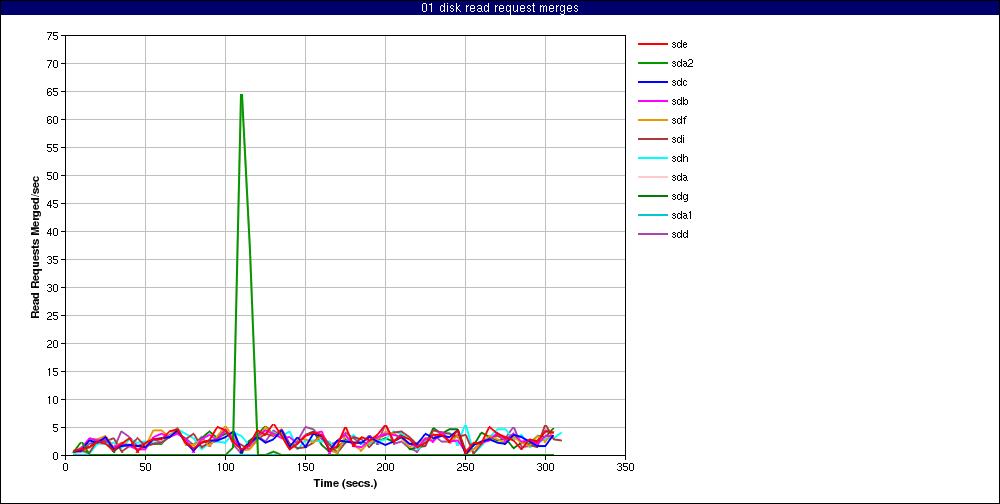Click the sde legend label
1000x504 pixels.
(680, 44)
